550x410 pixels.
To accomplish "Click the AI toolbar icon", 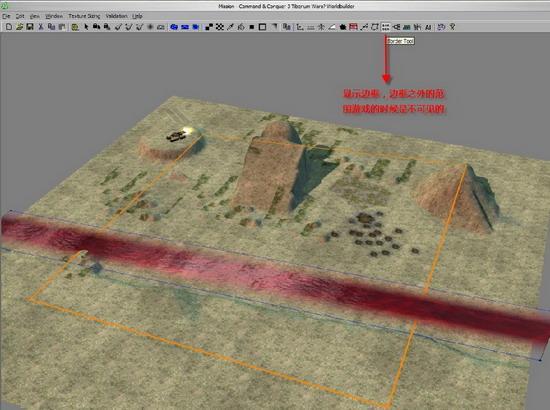I will coord(428,27).
